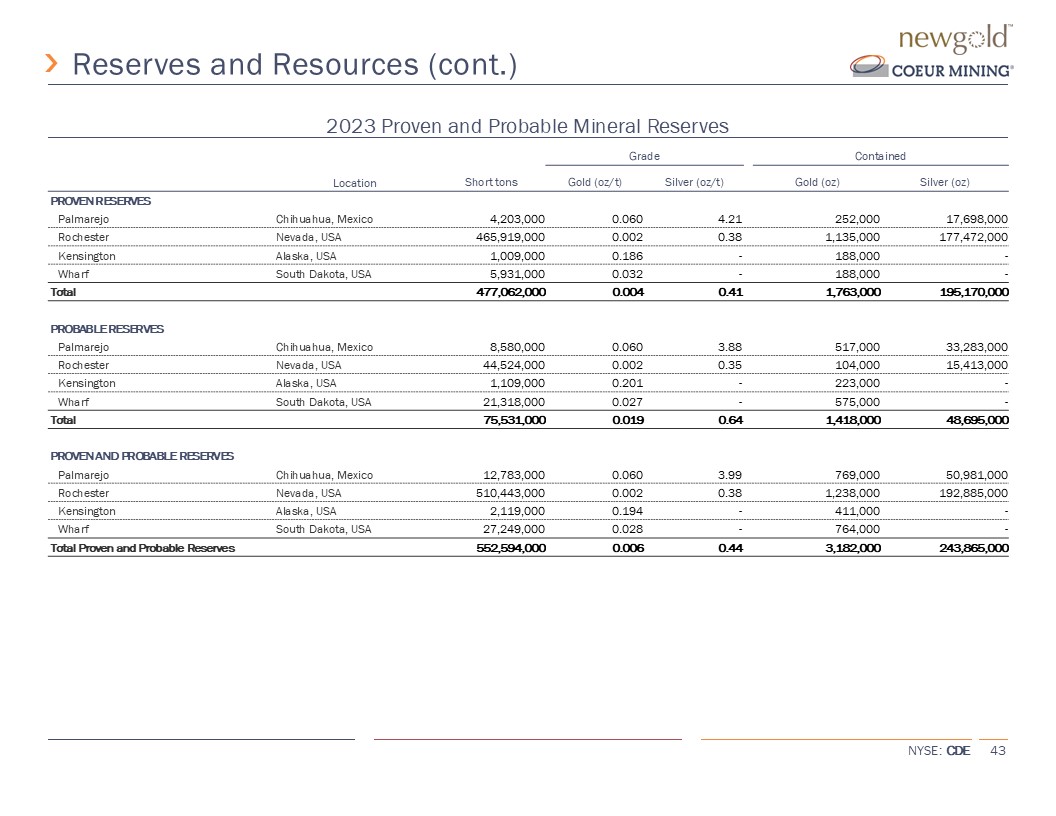Click the 2023 Proven and Probable Mineral Reserves heading
Image resolution: width=1056 pixels, height=816 pixels.
click(527, 126)
